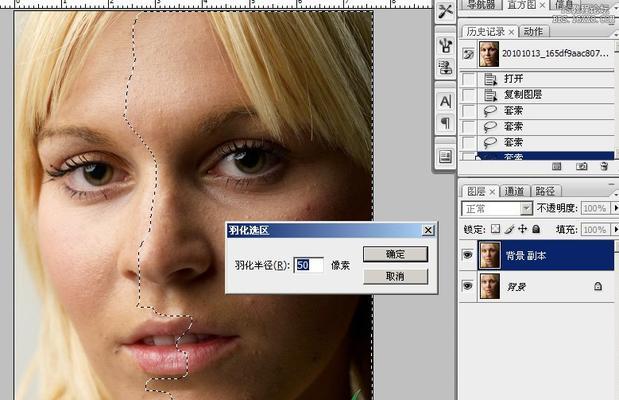This screenshot has height=400, width=619.
Task: Select the 背景 副本 layer name
Action: (526, 256)
